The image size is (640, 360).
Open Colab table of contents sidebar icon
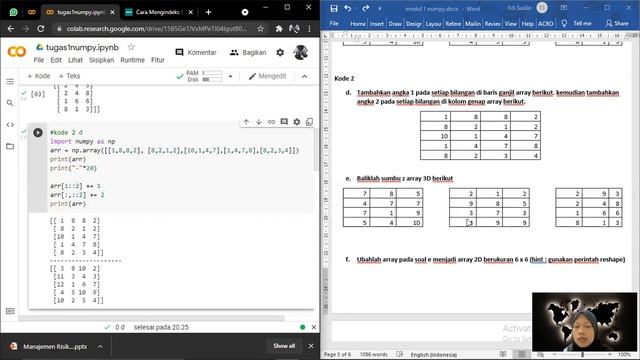click(10, 82)
